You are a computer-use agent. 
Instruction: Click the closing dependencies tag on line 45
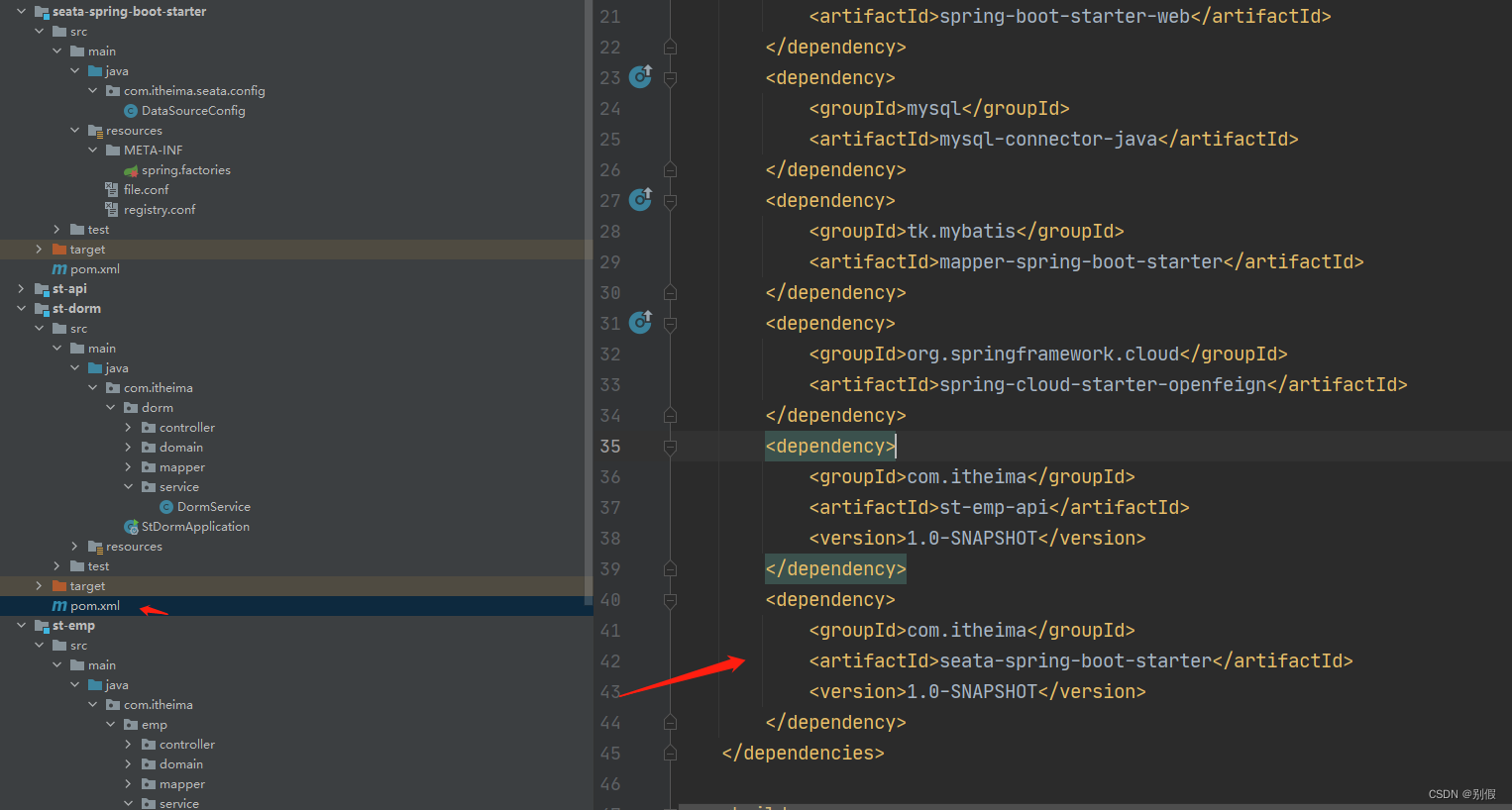(803, 753)
